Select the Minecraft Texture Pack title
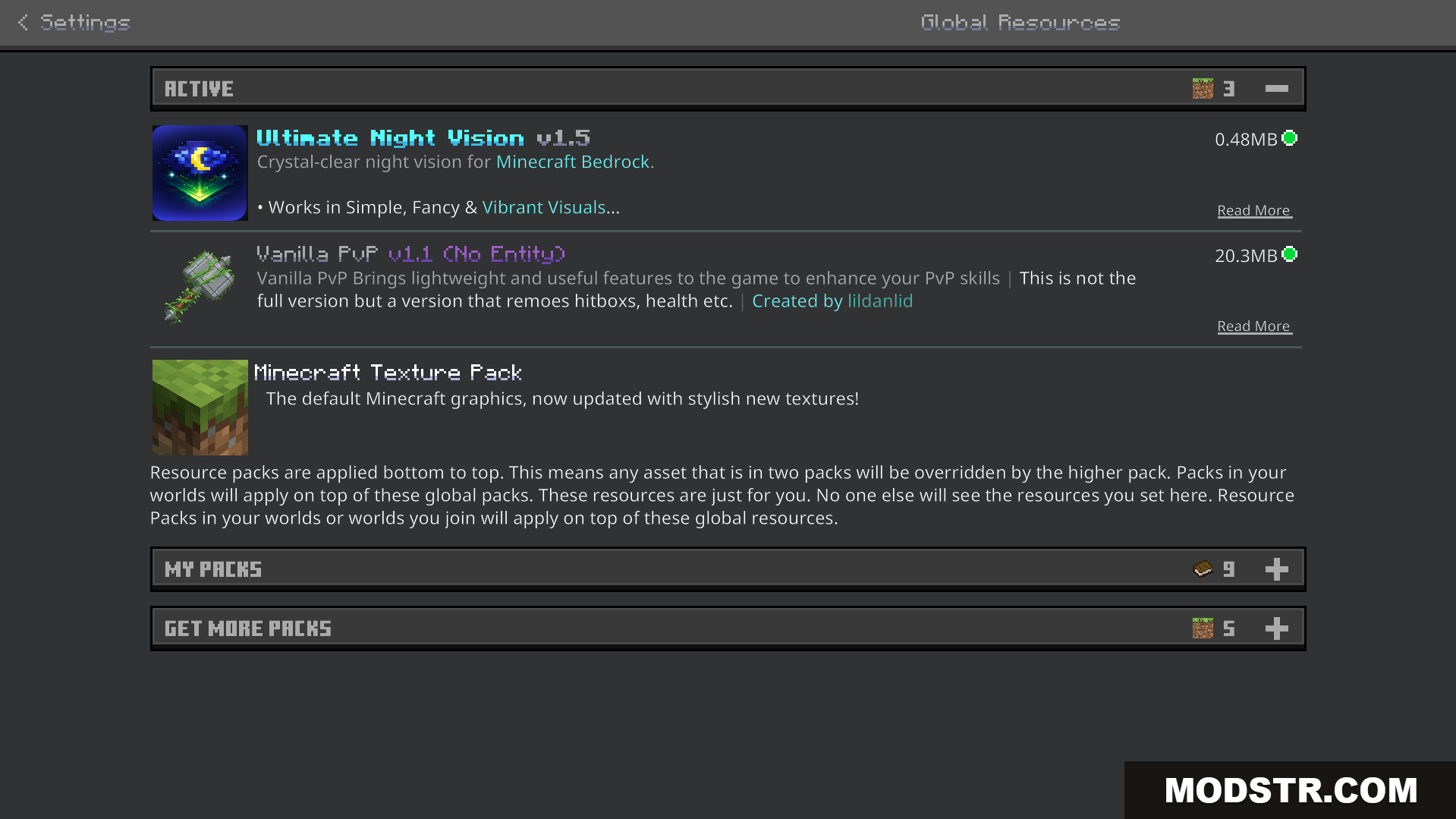 tap(388, 373)
